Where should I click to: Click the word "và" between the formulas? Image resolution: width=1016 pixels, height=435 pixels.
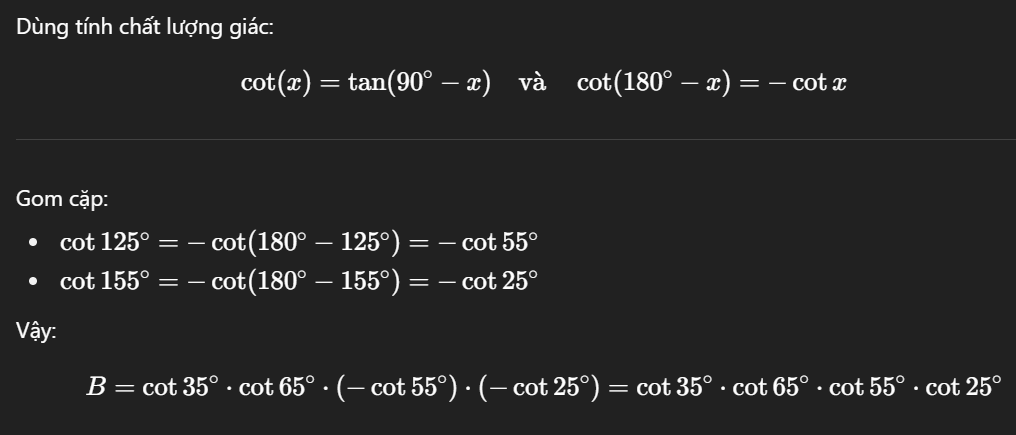(533, 82)
